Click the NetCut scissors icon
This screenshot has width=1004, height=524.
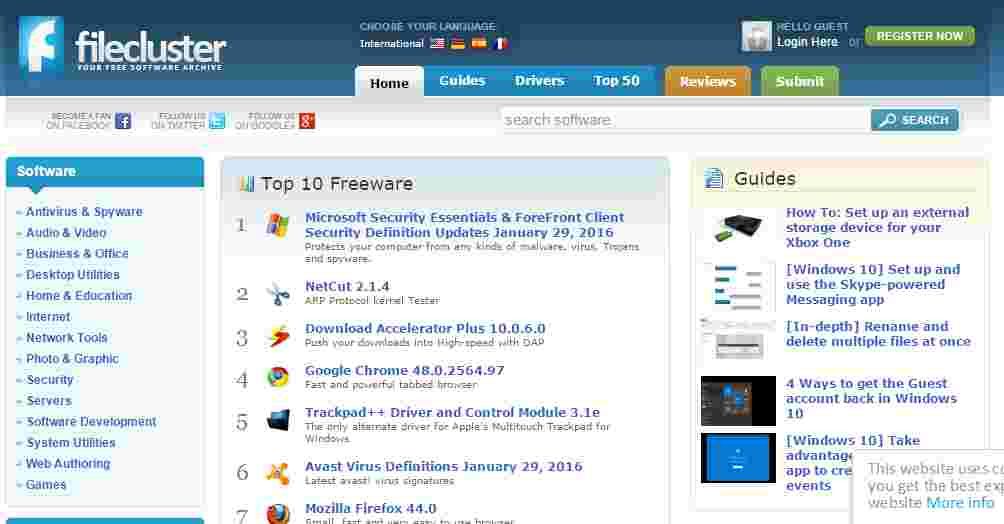[x=277, y=294]
